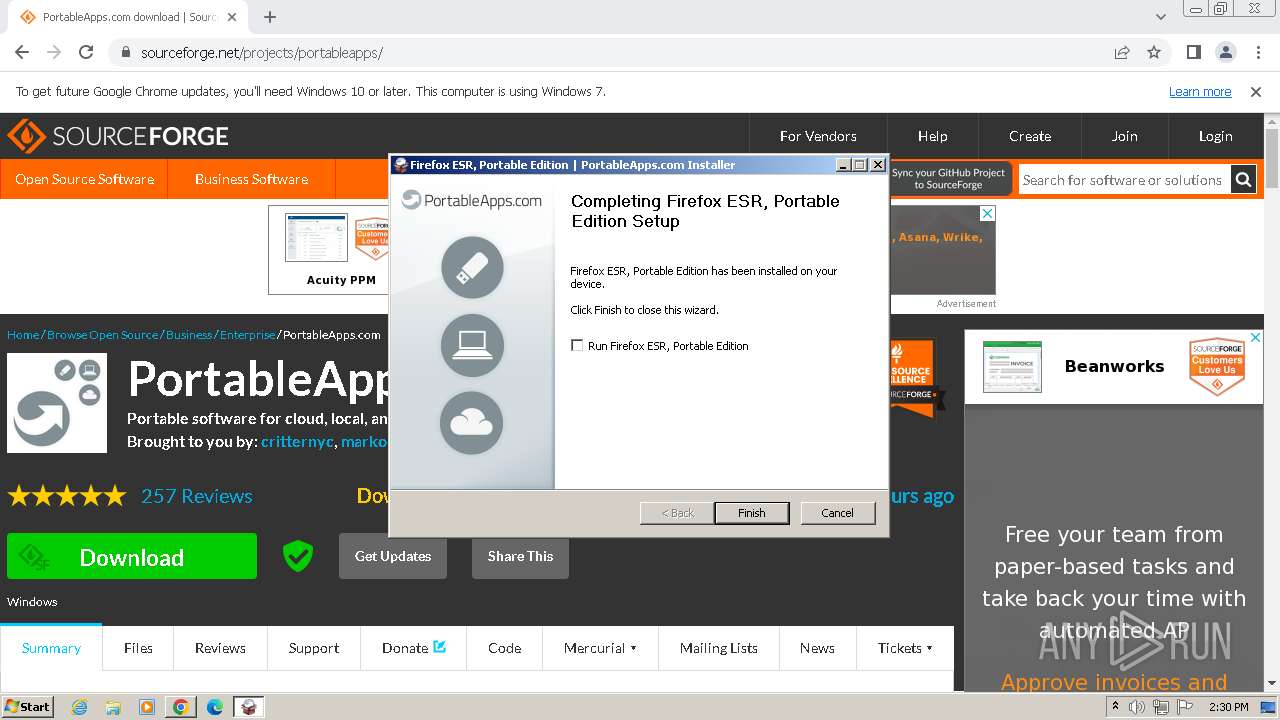Screen dimensions: 1280x720
Task: Open the Business Software menu
Action: 251,179
